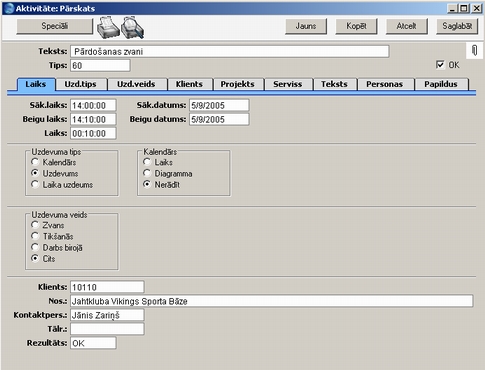Select Laika uzdeums radio option
Viewport: 485px width, 370px height.
tap(35, 184)
